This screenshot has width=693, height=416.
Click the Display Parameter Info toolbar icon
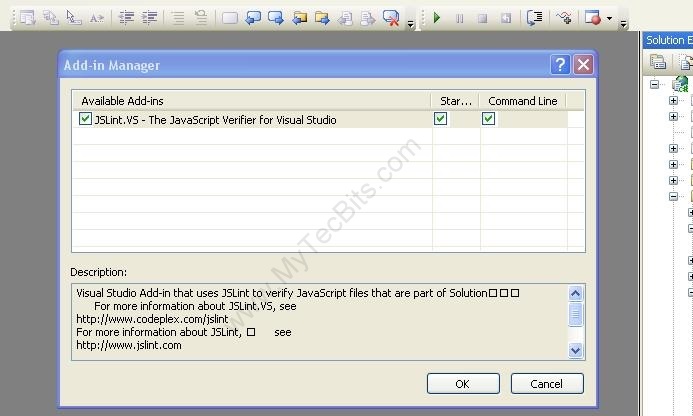[50, 18]
